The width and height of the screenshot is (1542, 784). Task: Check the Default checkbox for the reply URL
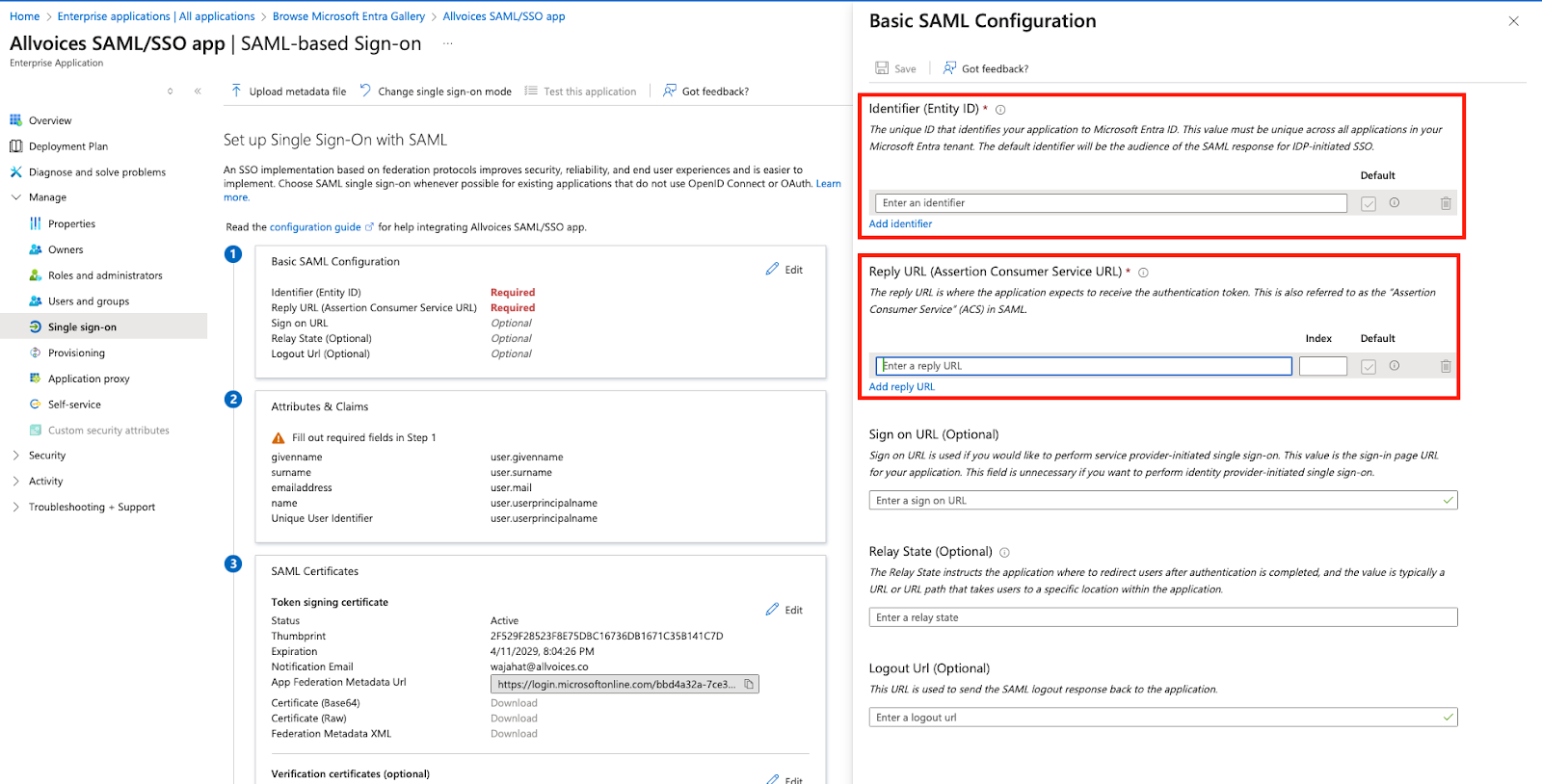tap(1369, 366)
